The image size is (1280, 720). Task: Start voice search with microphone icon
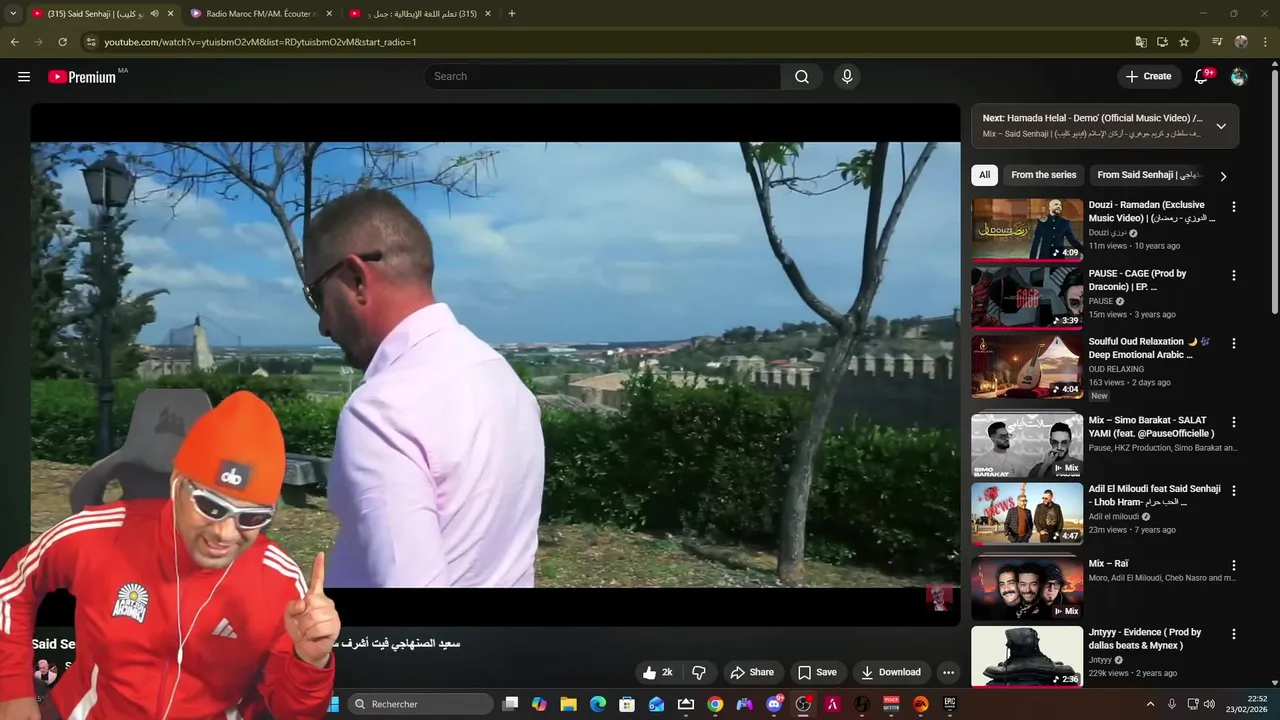[847, 76]
